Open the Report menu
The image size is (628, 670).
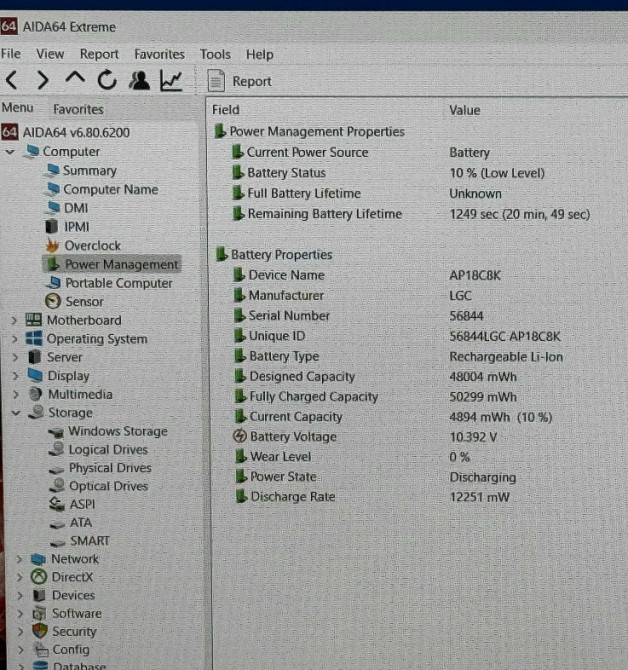click(x=99, y=54)
